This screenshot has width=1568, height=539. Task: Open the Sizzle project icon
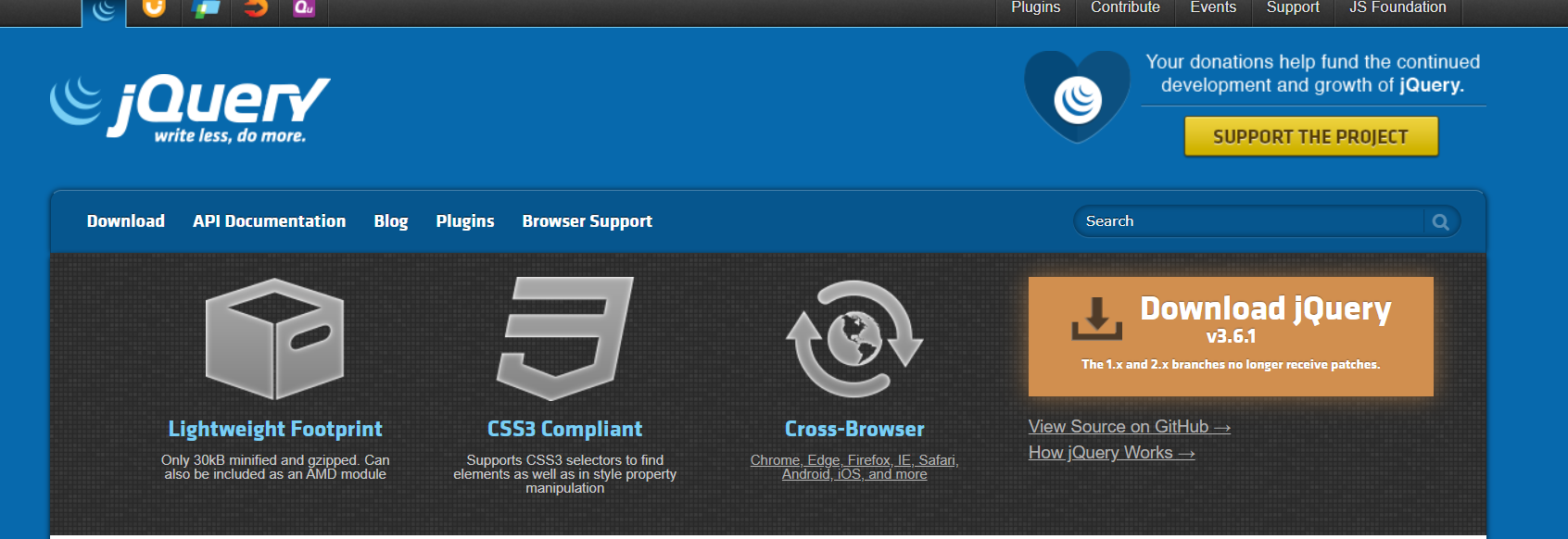tap(255, 8)
